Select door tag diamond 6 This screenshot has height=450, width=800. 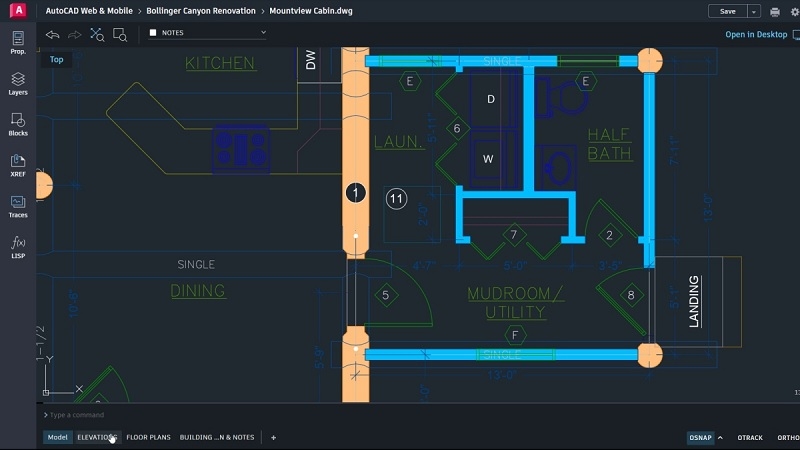pos(457,129)
